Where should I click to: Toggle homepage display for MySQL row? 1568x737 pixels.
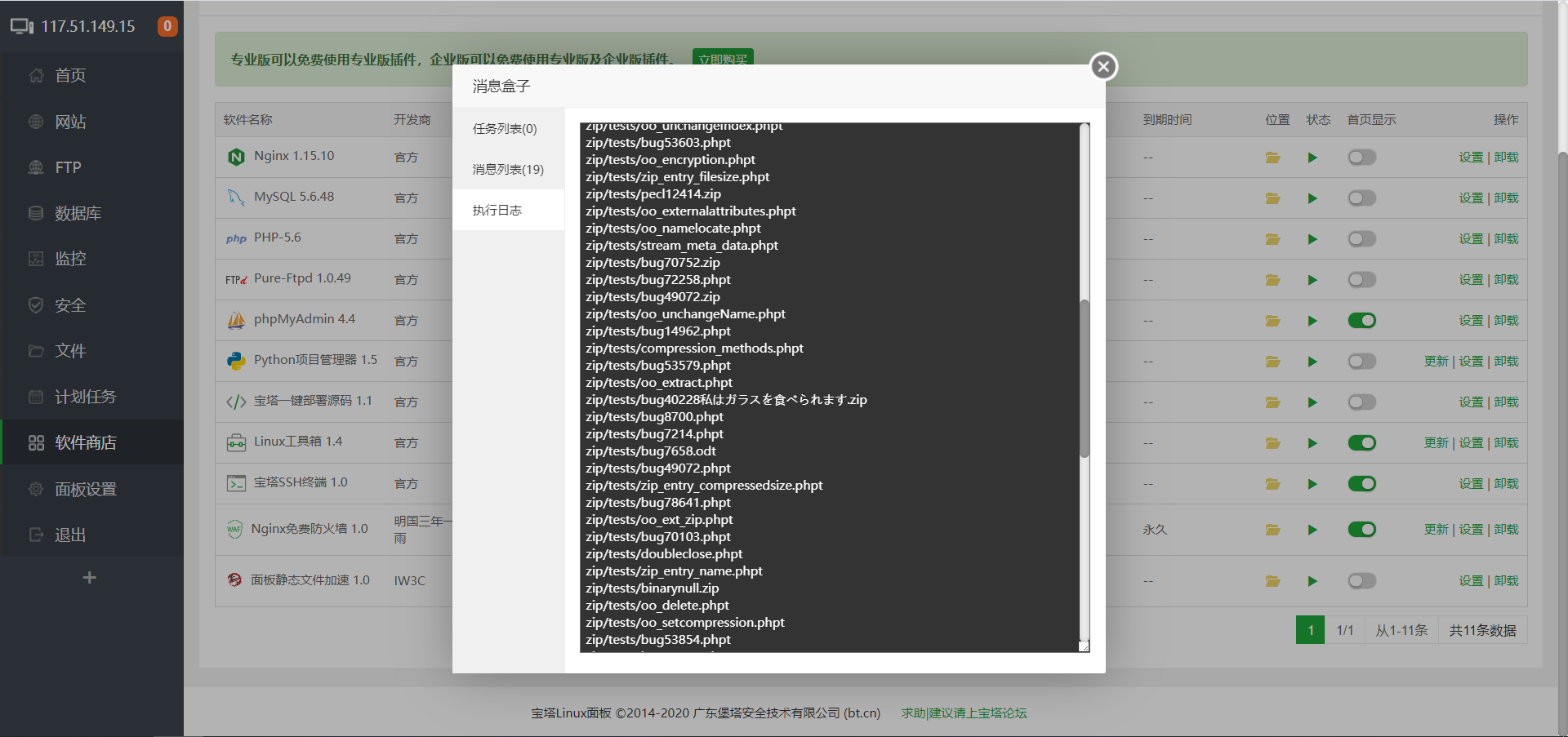[1361, 198]
